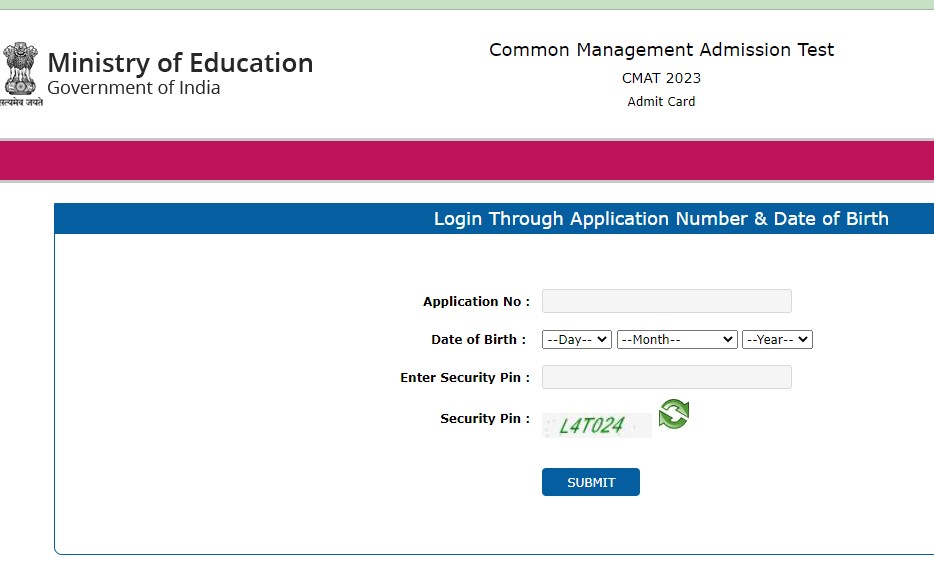The image size is (934, 578).
Task: Click the Enter Security Pin label
Action: [x=464, y=378]
